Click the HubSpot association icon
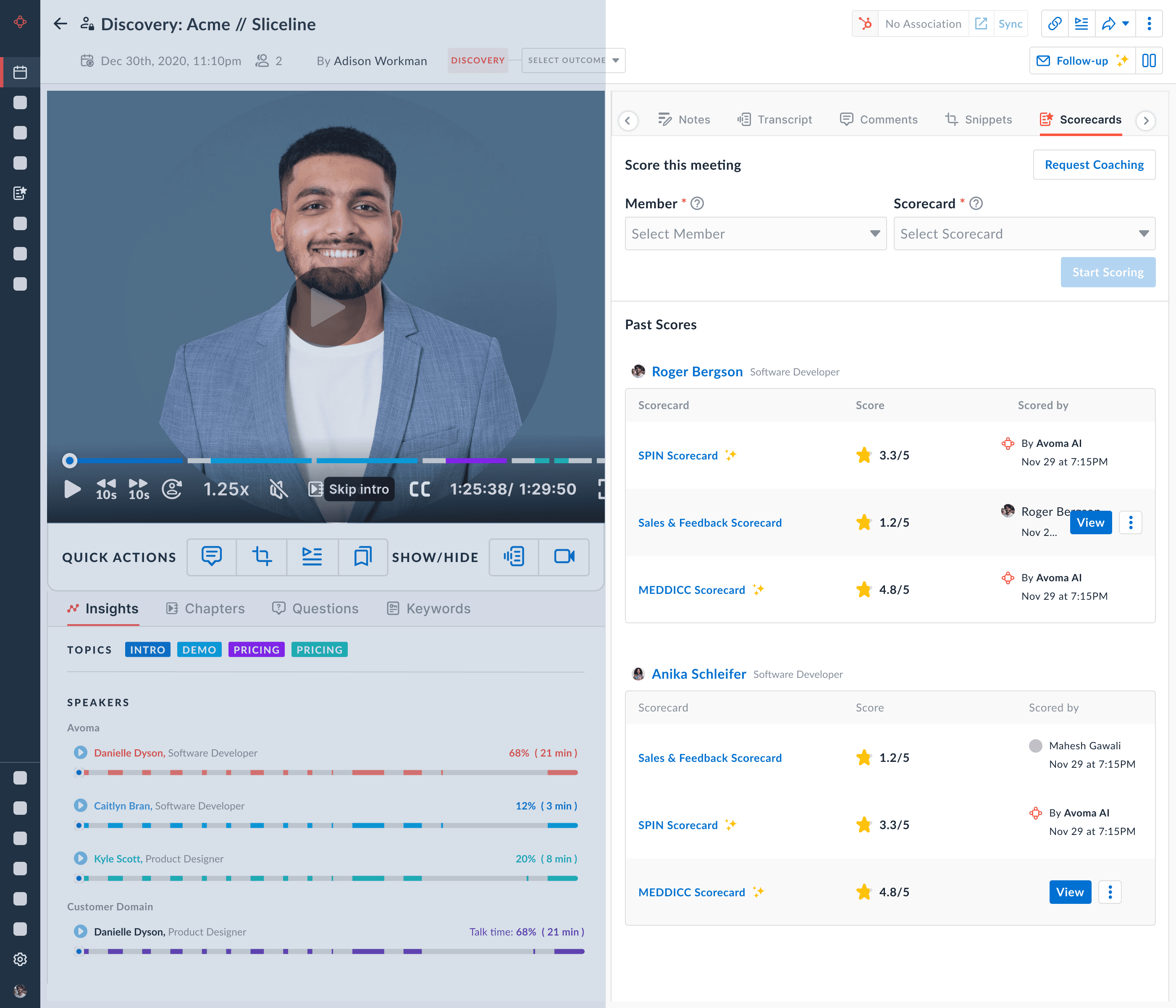This screenshot has height=1008, width=1176. [x=865, y=24]
